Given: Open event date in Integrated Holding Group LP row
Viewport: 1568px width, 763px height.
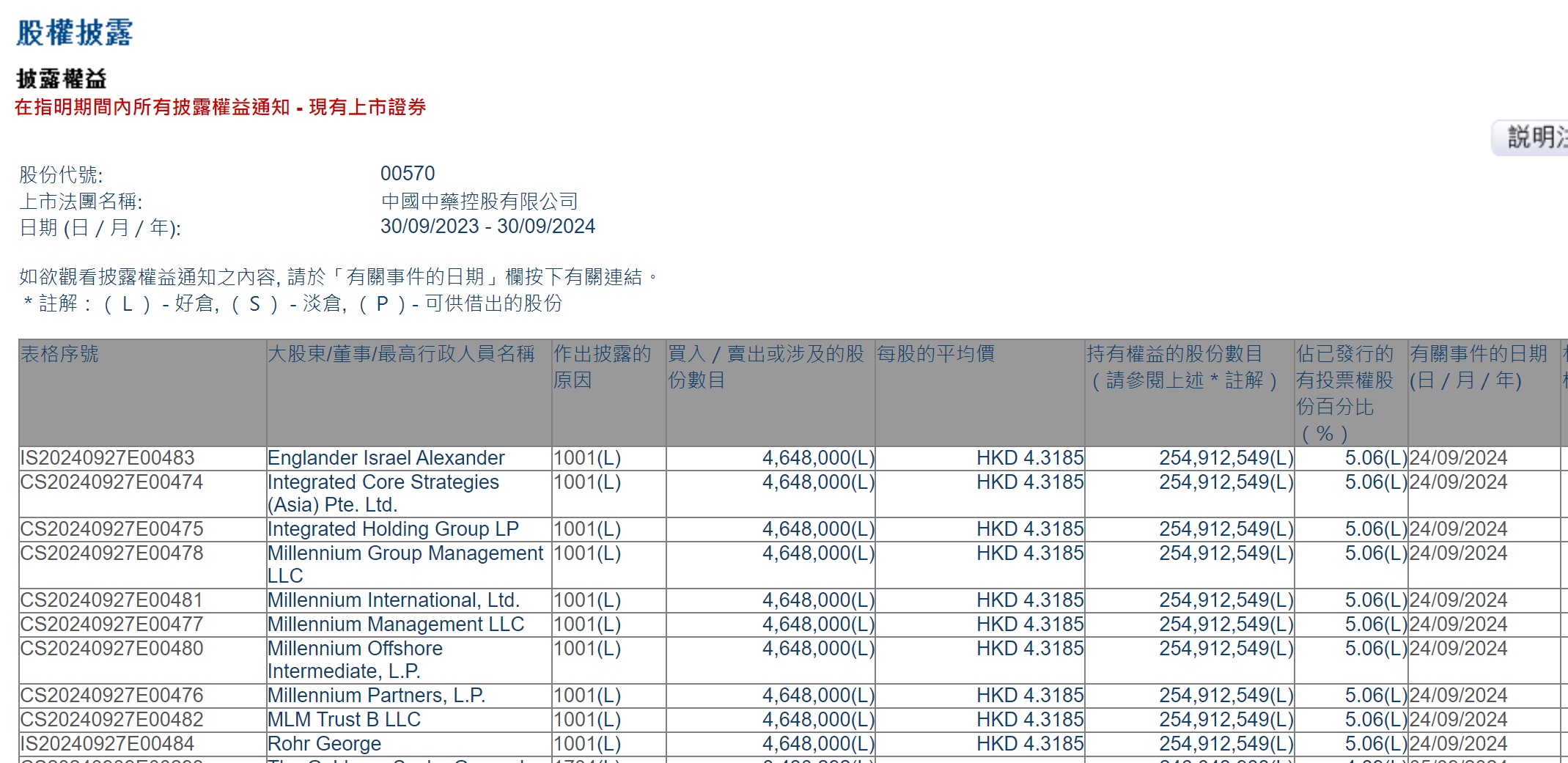Looking at the screenshot, I should point(1459,529).
